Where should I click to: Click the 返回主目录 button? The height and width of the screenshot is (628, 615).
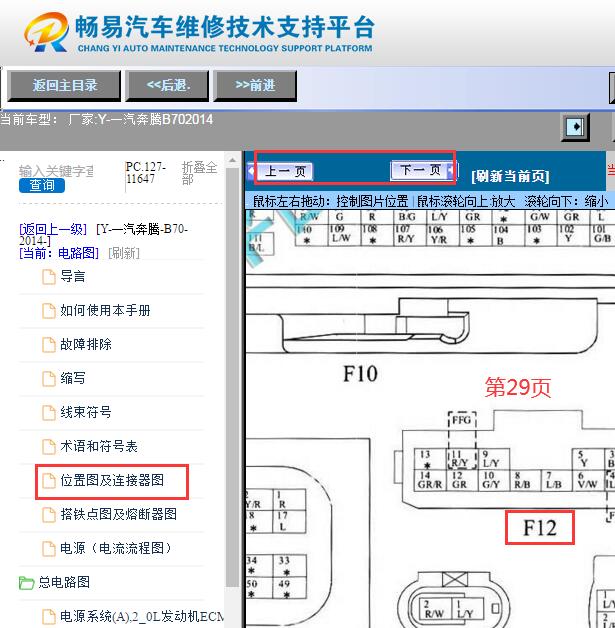click(64, 86)
